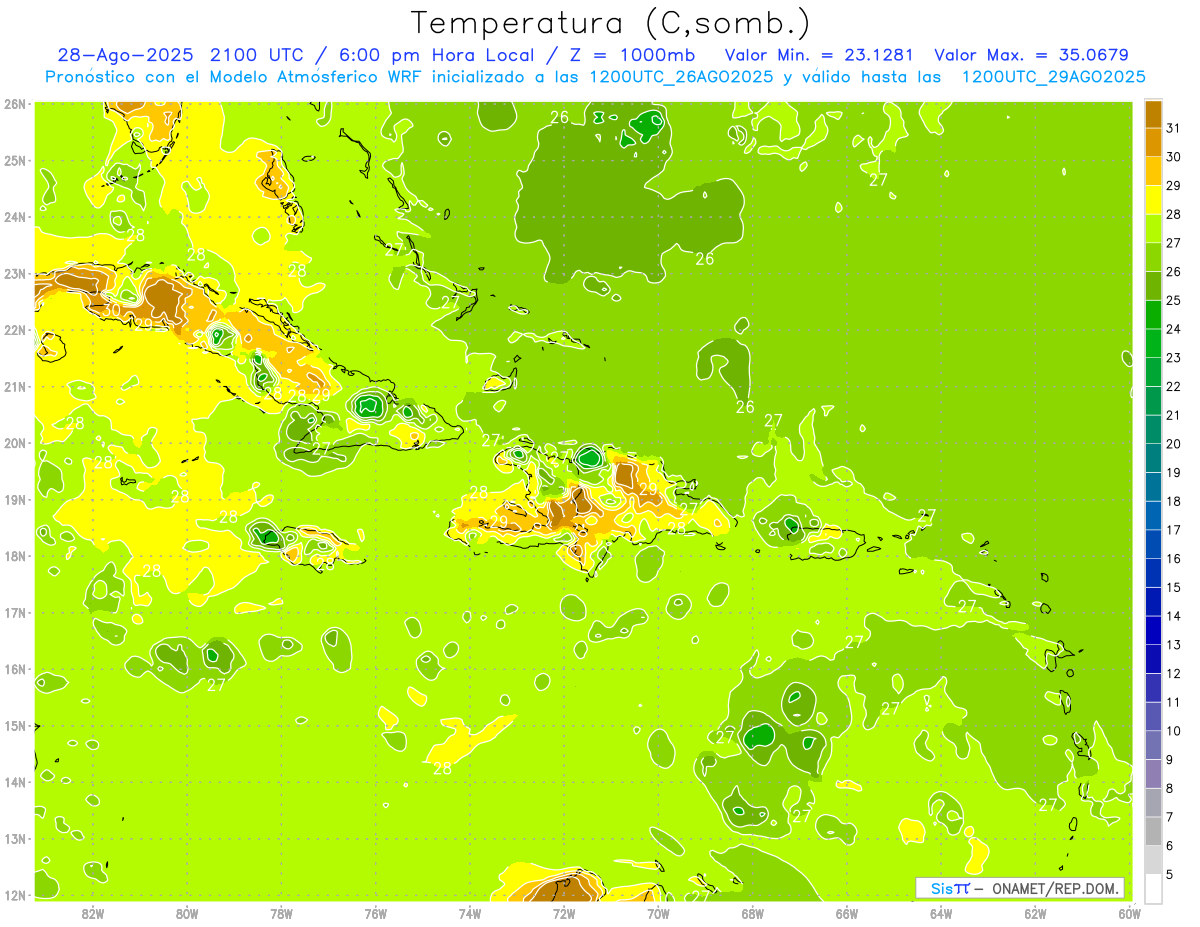
Task: Click the 72W longitude axis label
Action: click(564, 912)
